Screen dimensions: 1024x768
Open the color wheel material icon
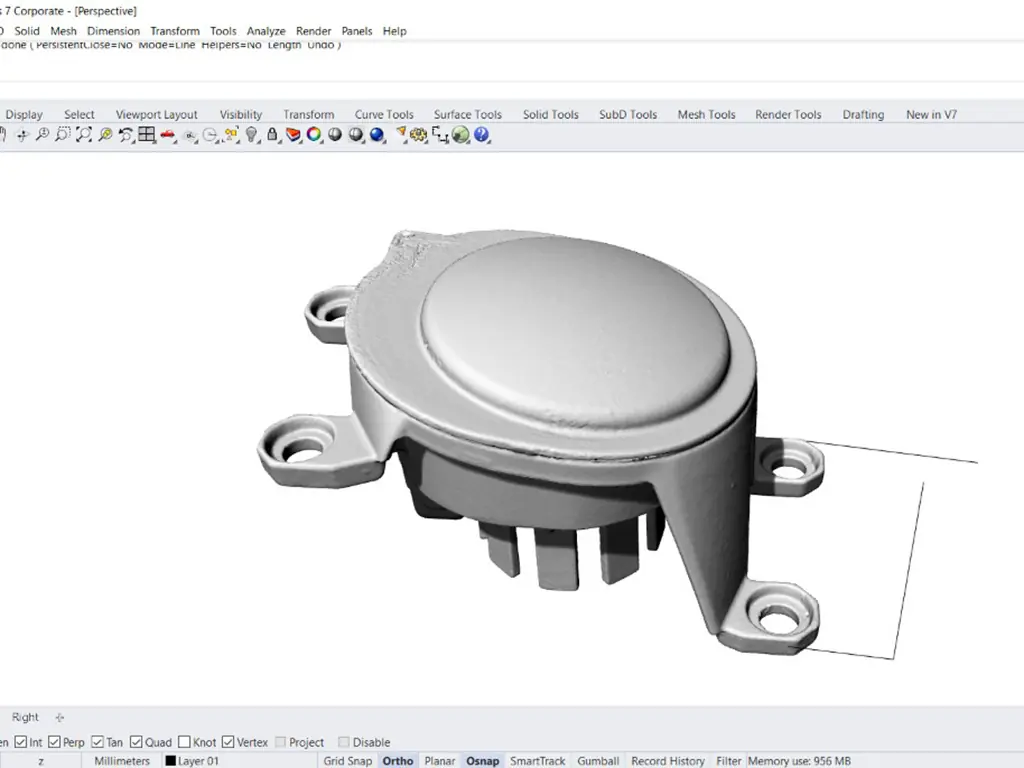(x=314, y=135)
